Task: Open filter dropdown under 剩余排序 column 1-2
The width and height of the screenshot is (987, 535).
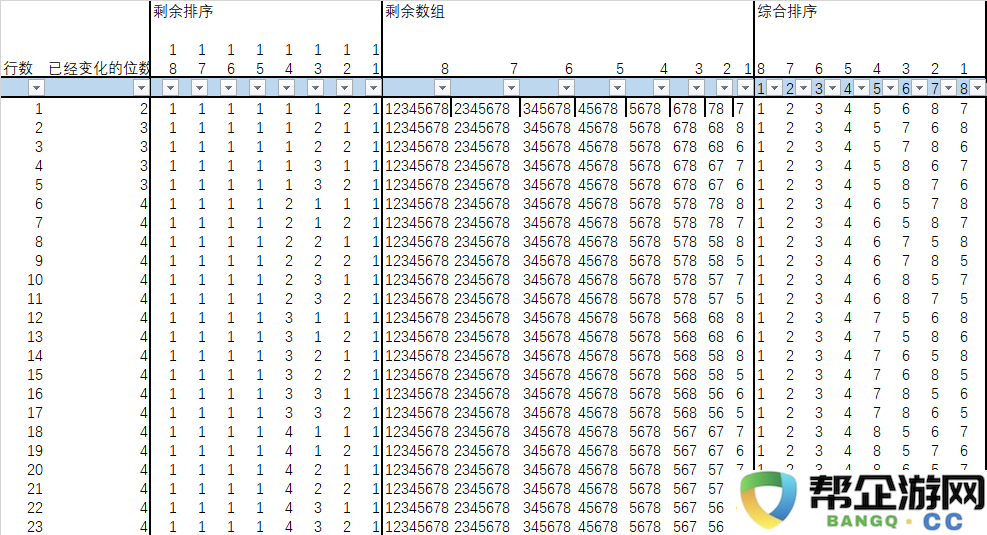Action: pyautogui.click(x=344, y=87)
